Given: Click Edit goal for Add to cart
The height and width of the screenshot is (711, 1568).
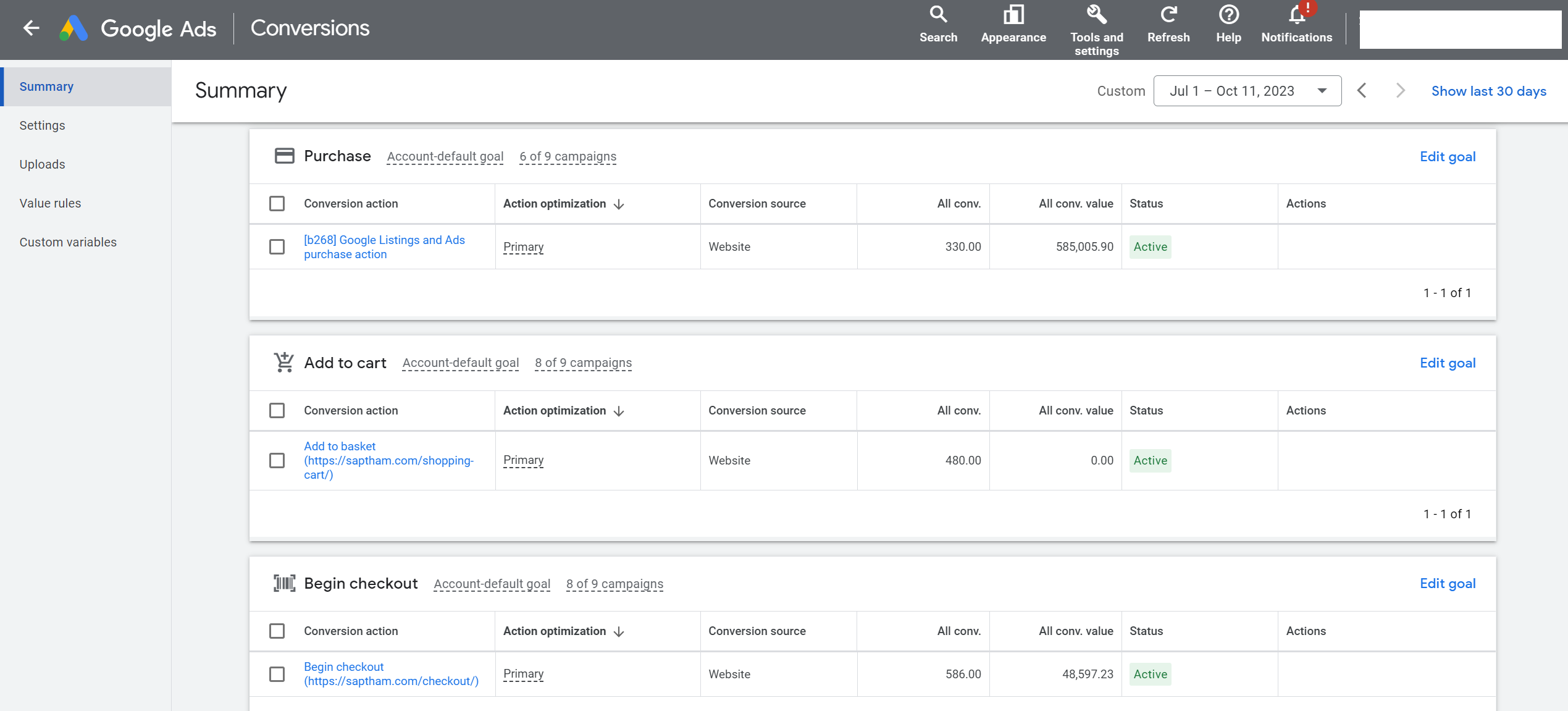Looking at the screenshot, I should click(x=1447, y=363).
